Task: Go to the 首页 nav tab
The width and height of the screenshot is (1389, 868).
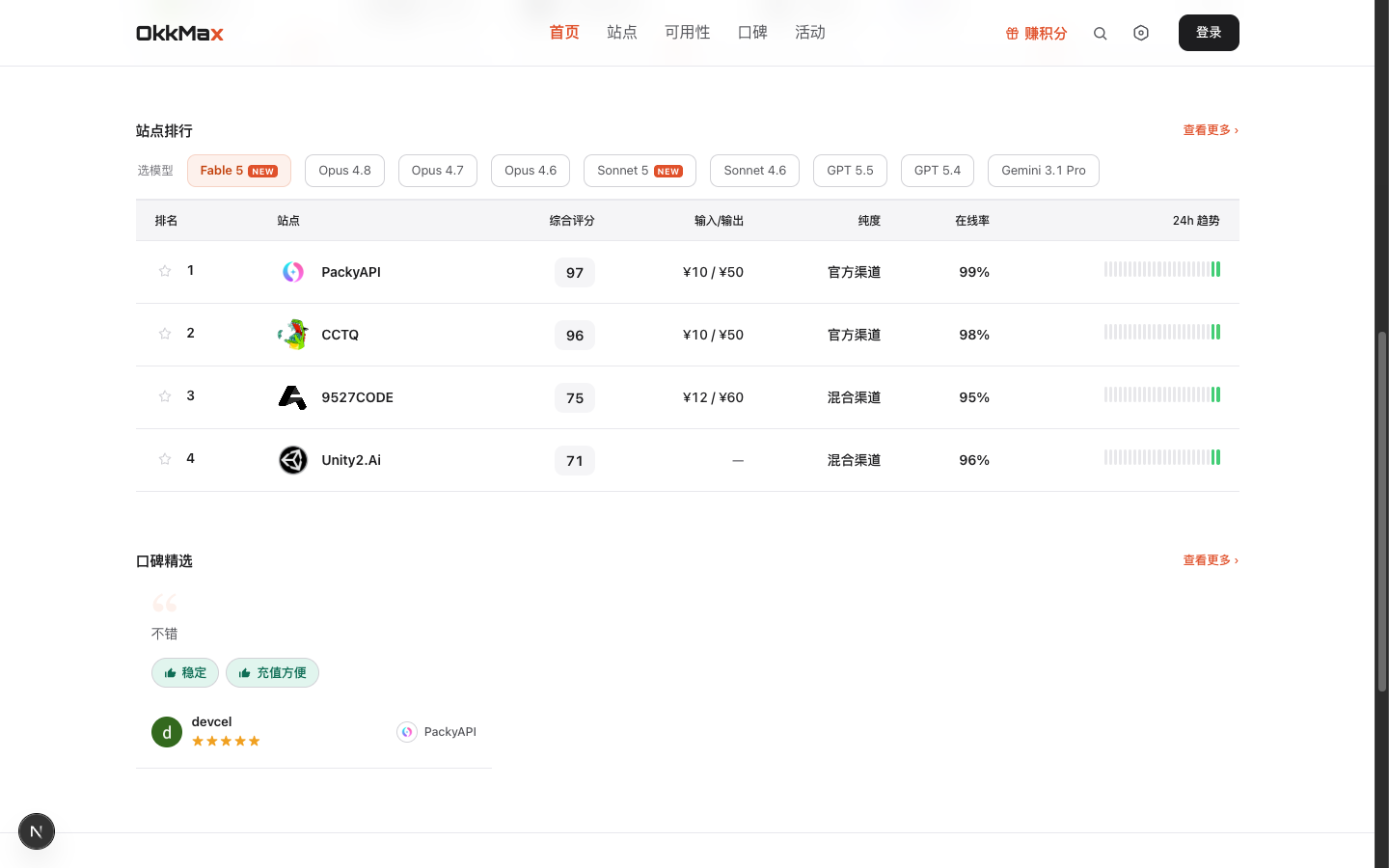Action: click(564, 33)
